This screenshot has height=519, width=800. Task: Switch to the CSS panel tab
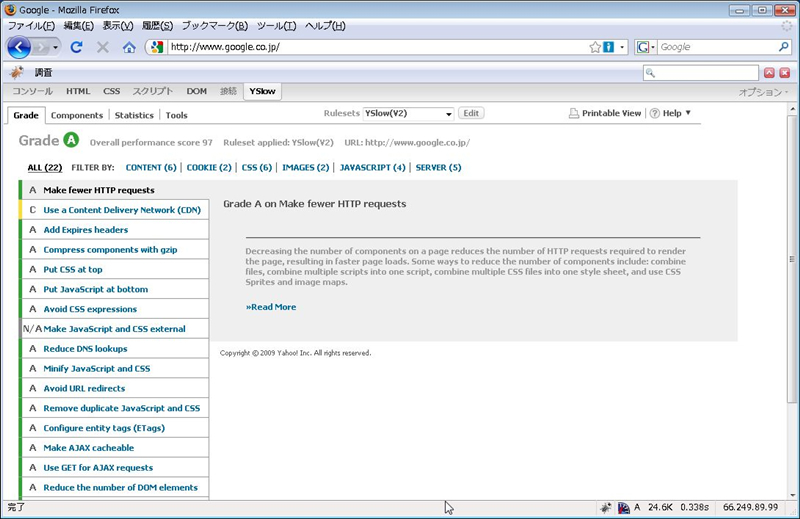click(111, 91)
